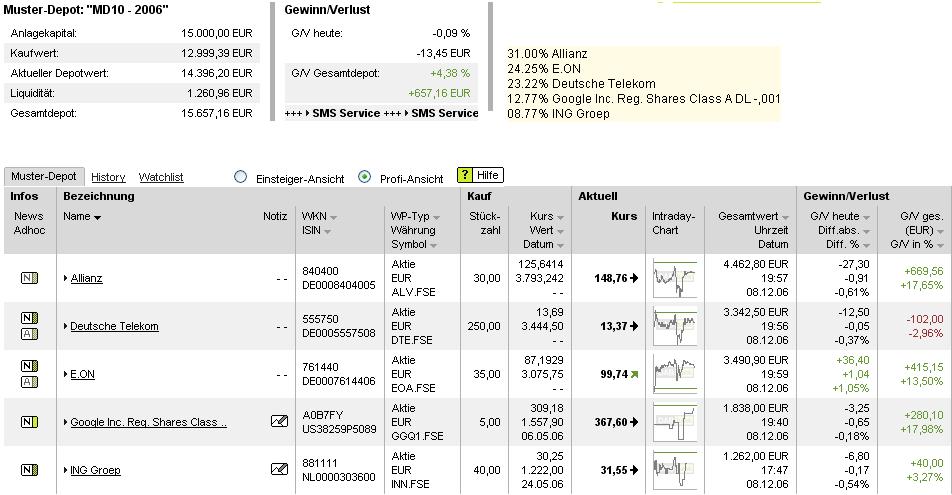Screen dimensions: 952x495
Task: Open Allianz stock link
Action: tap(86, 278)
